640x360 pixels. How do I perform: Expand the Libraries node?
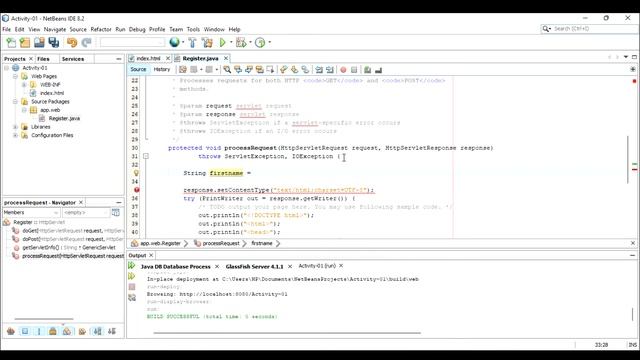pos(15,127)
